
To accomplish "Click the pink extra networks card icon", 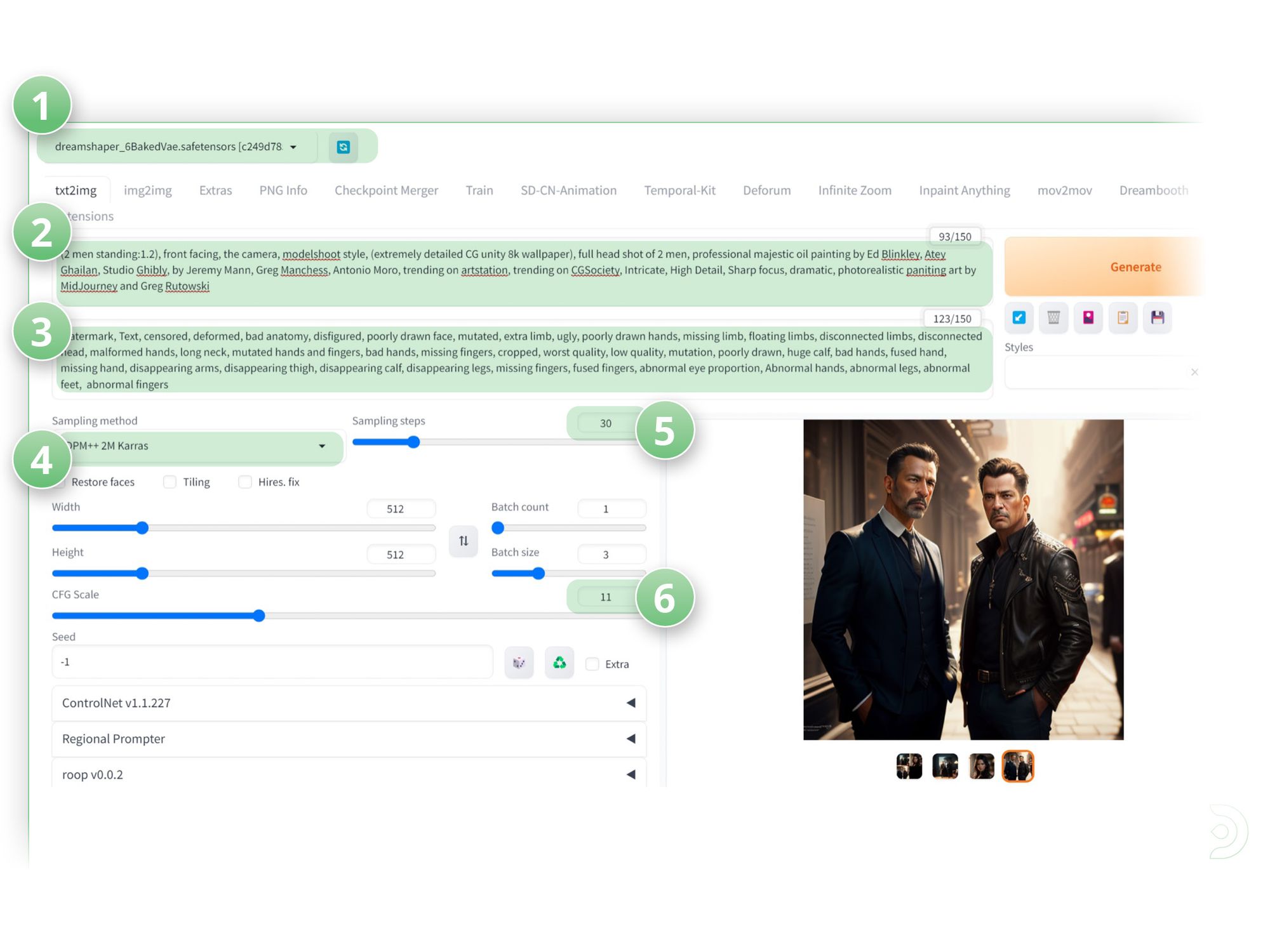I will coord(1088,317).
